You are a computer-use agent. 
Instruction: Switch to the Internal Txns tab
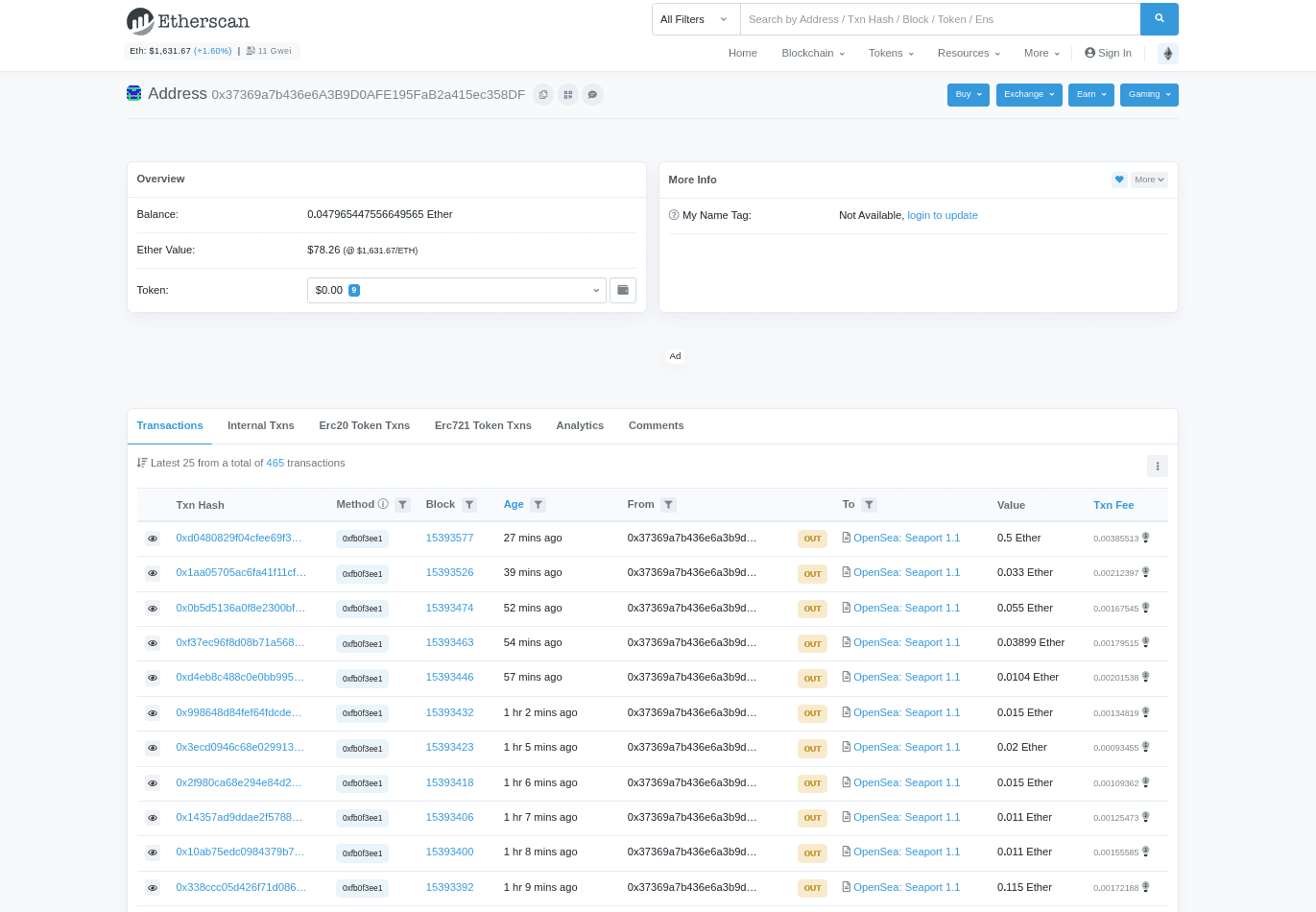tap(261, 425)
